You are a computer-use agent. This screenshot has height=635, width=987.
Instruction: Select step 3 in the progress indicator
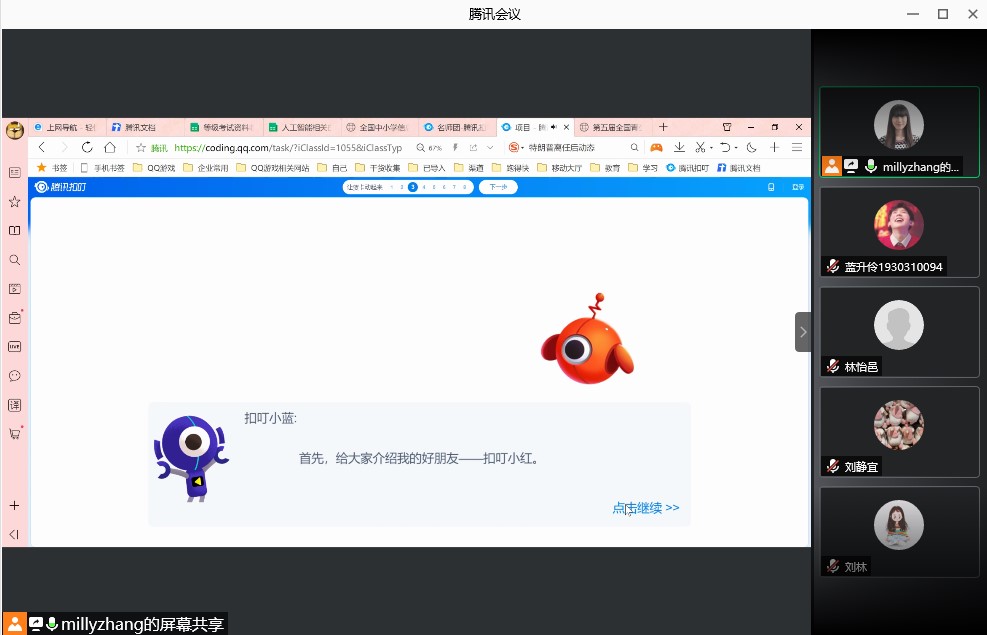click(413, 187)
